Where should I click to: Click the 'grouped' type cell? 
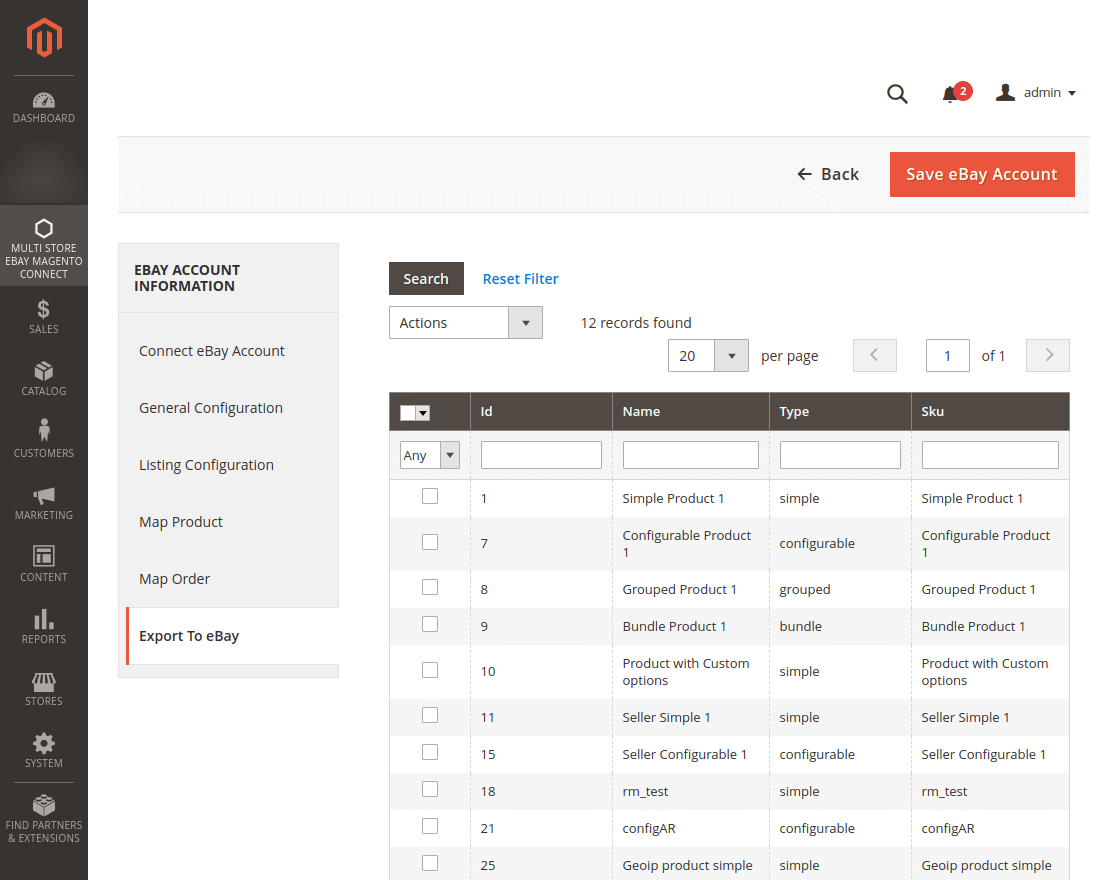[805, 589]
